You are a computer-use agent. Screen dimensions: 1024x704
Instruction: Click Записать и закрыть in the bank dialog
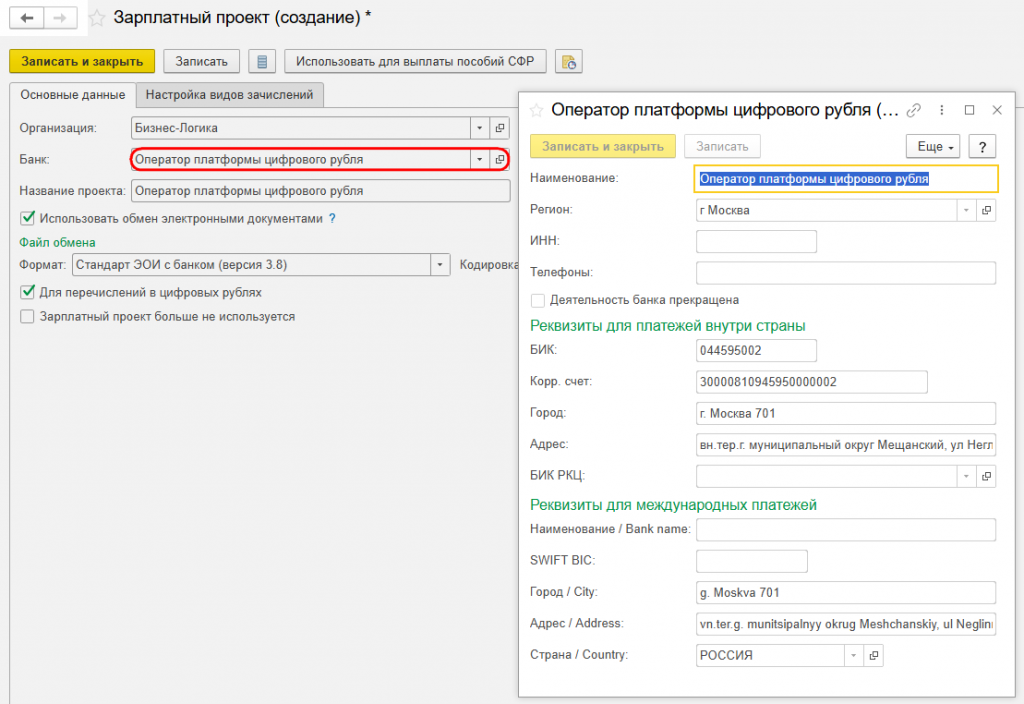coord(603,146)
